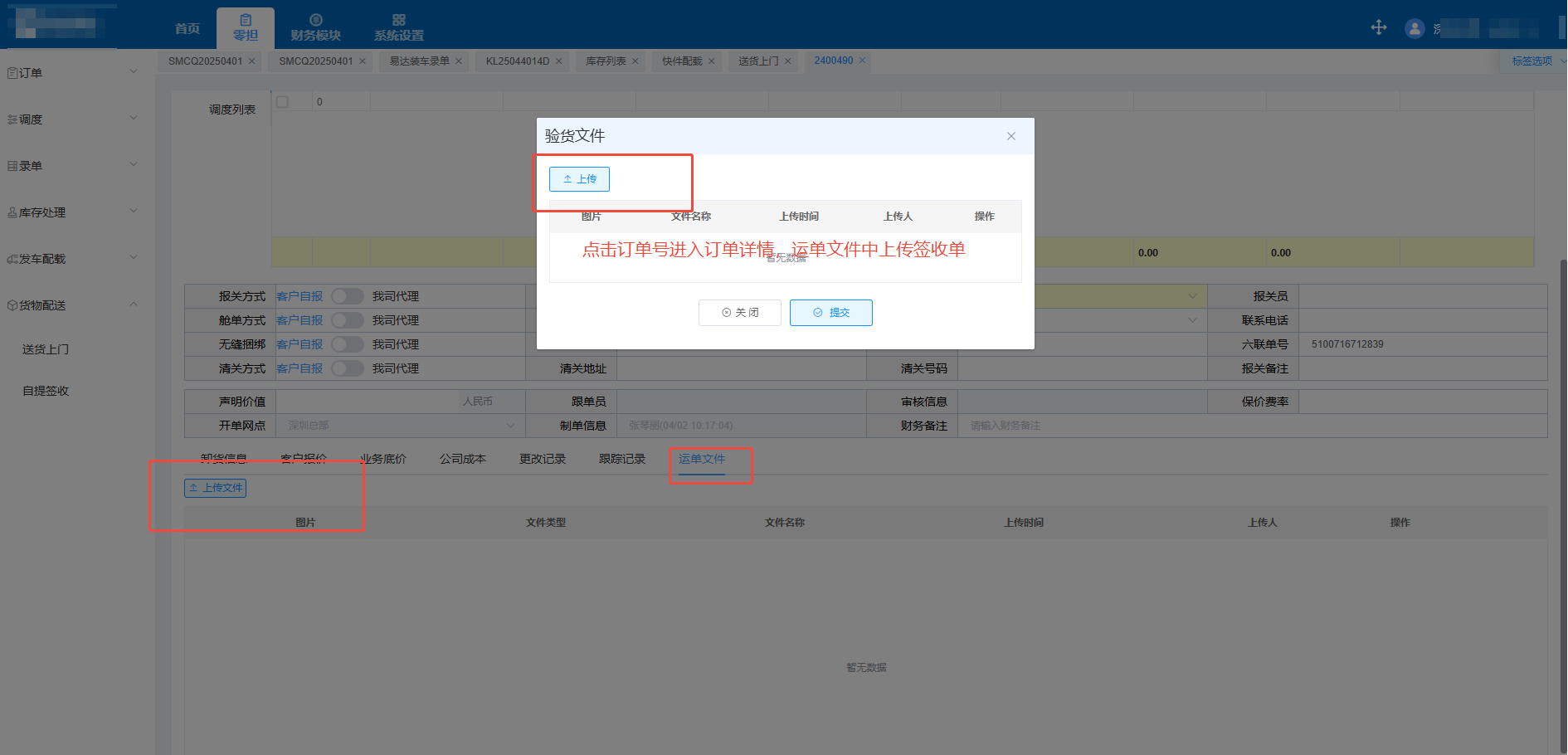Toggle the 舱单方式 switch
This screenshot has height=755, width=1568.
347,320
